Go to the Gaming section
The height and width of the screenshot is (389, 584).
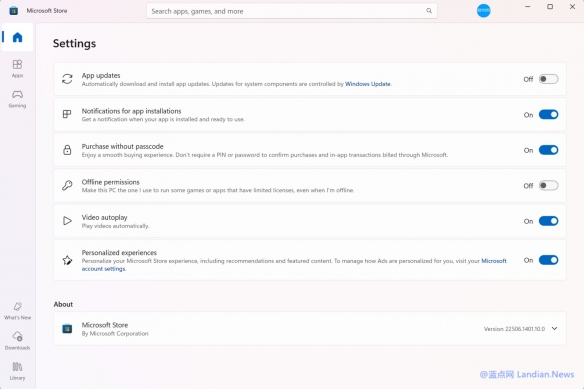(17, 99)
